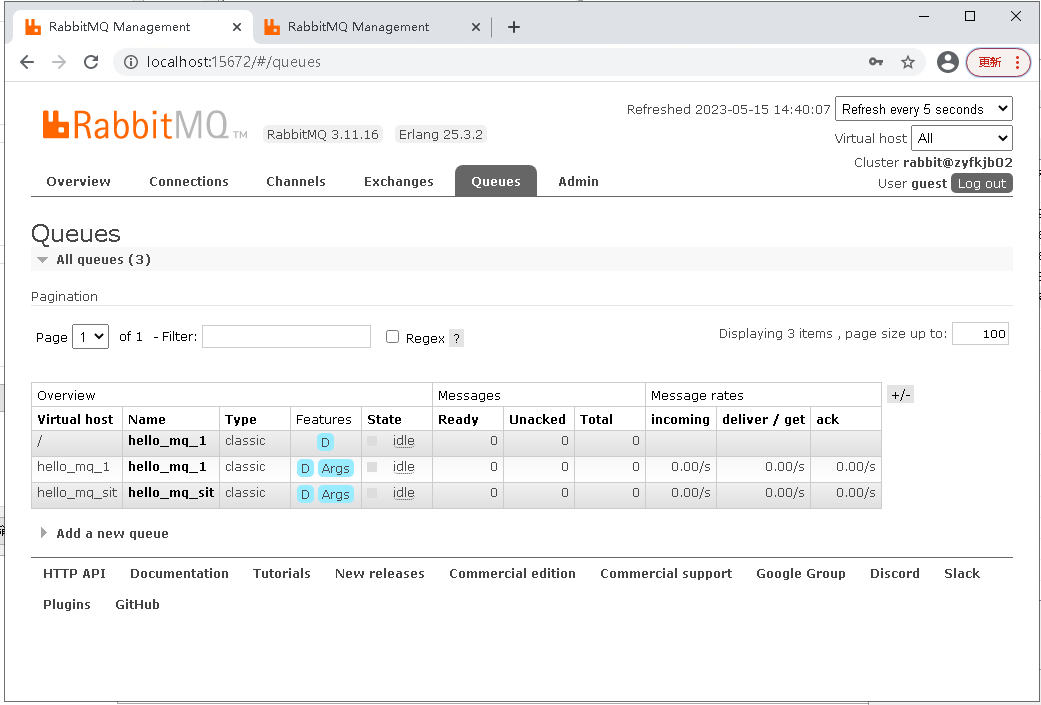The height and width of the screenshot is (705, 1041).
Task: Bookmark this page with the star icon
Action: click(908, 62)
